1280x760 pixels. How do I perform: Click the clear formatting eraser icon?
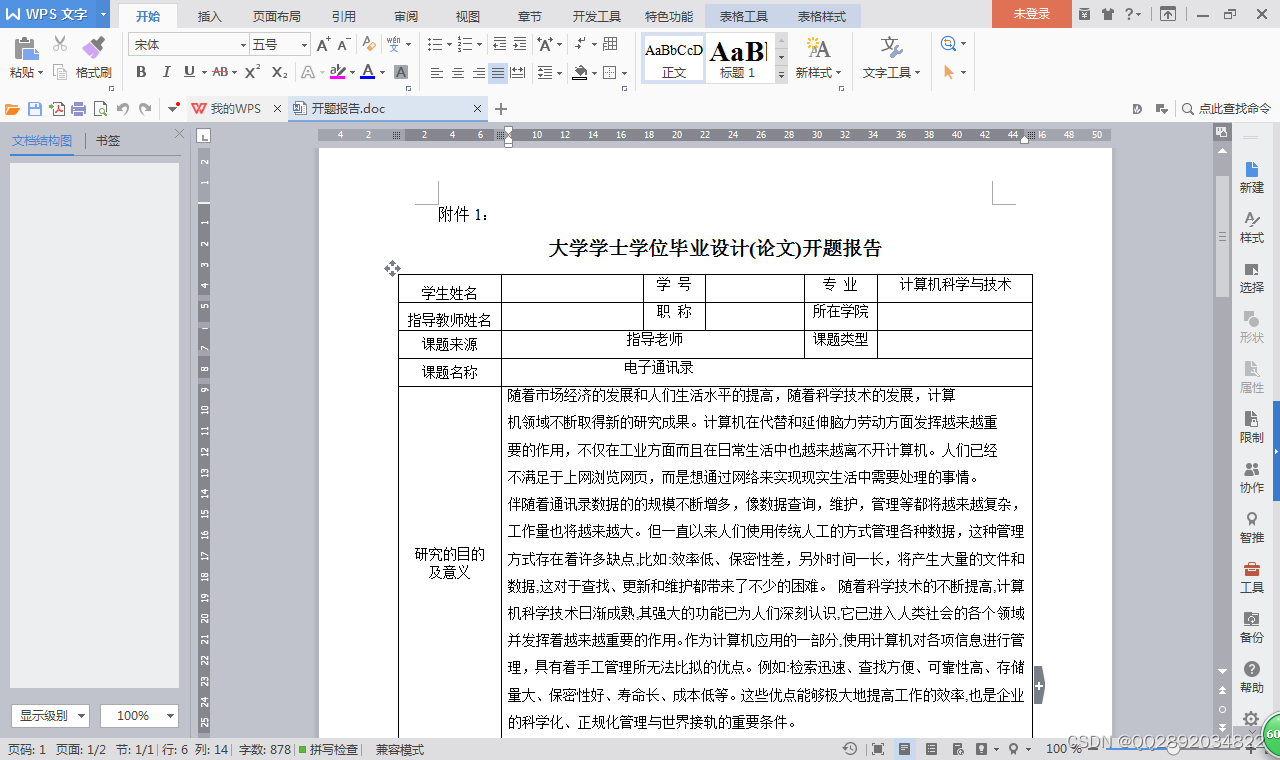pyautogui.click(x=369, y=45)
